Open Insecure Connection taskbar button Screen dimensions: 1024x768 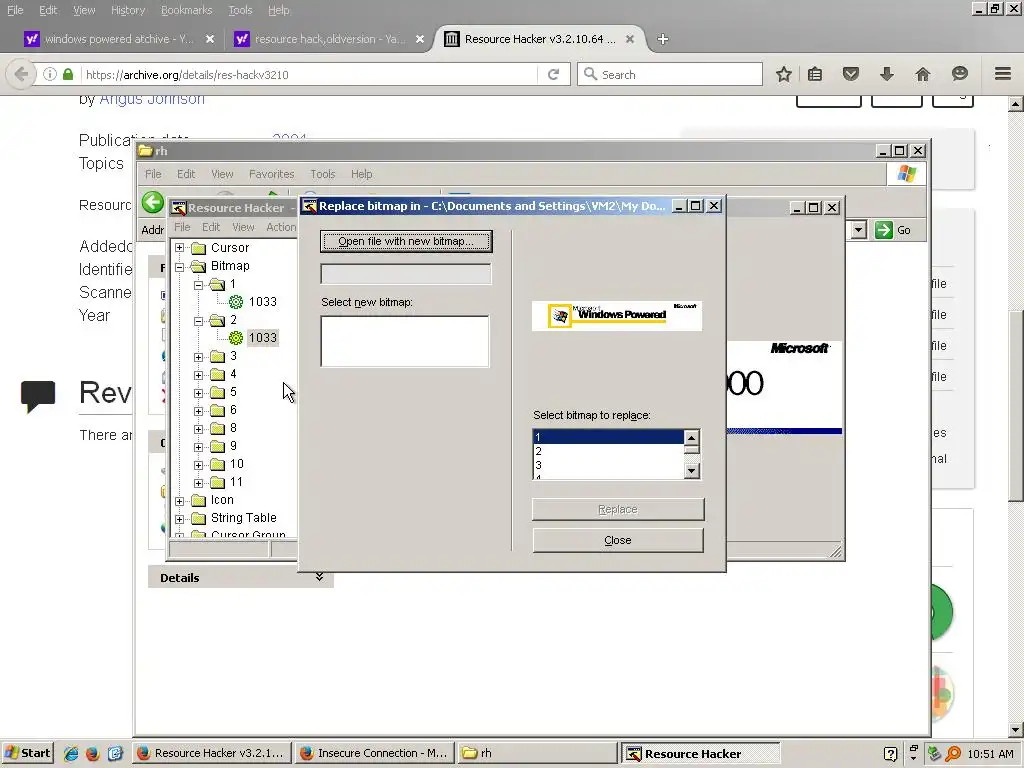[374, 753]
